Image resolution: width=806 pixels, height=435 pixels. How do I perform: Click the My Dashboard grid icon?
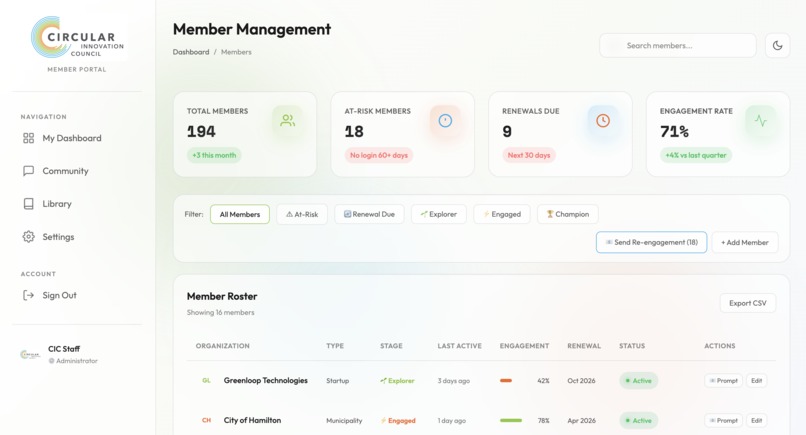point(28,138)
